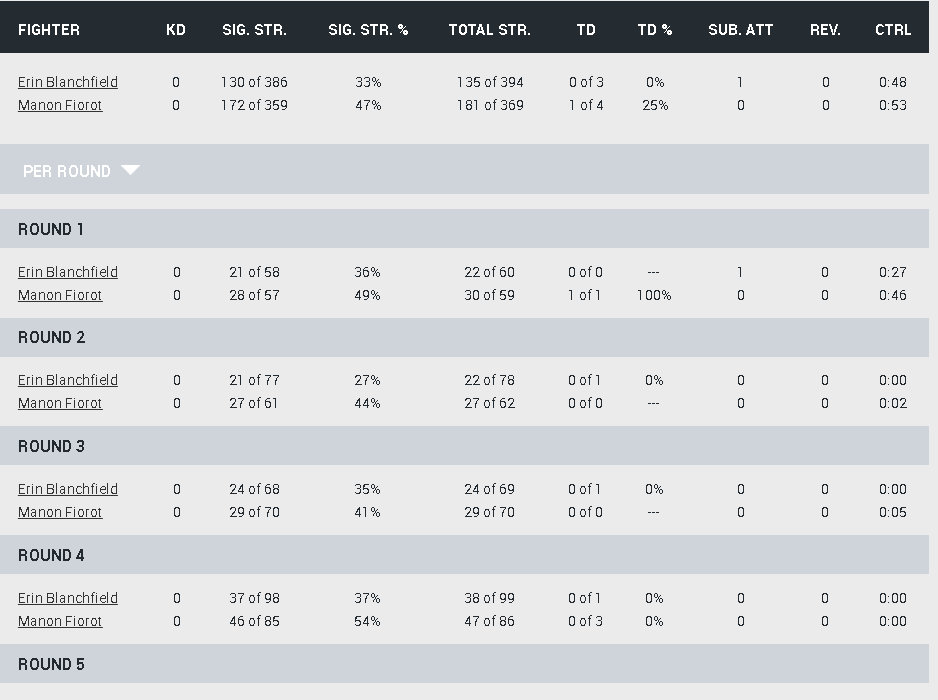Open Erin Blanchfield profile from Round 3
This screenshot has height=700, width=938.
tap(68, 489)
